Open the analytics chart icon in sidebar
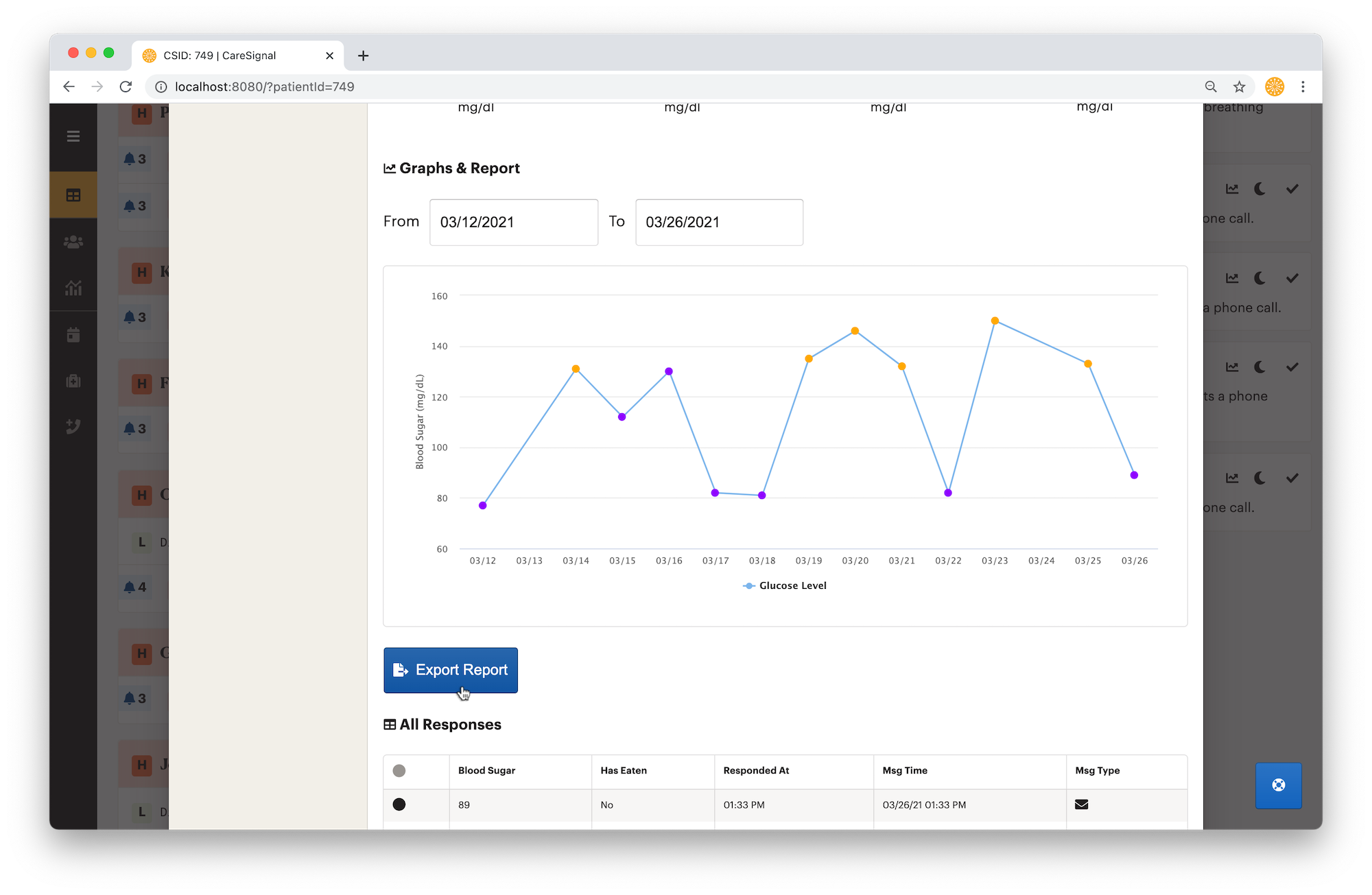The height and width of the screenshot is (895, 1372). click(x=73, y=288)
